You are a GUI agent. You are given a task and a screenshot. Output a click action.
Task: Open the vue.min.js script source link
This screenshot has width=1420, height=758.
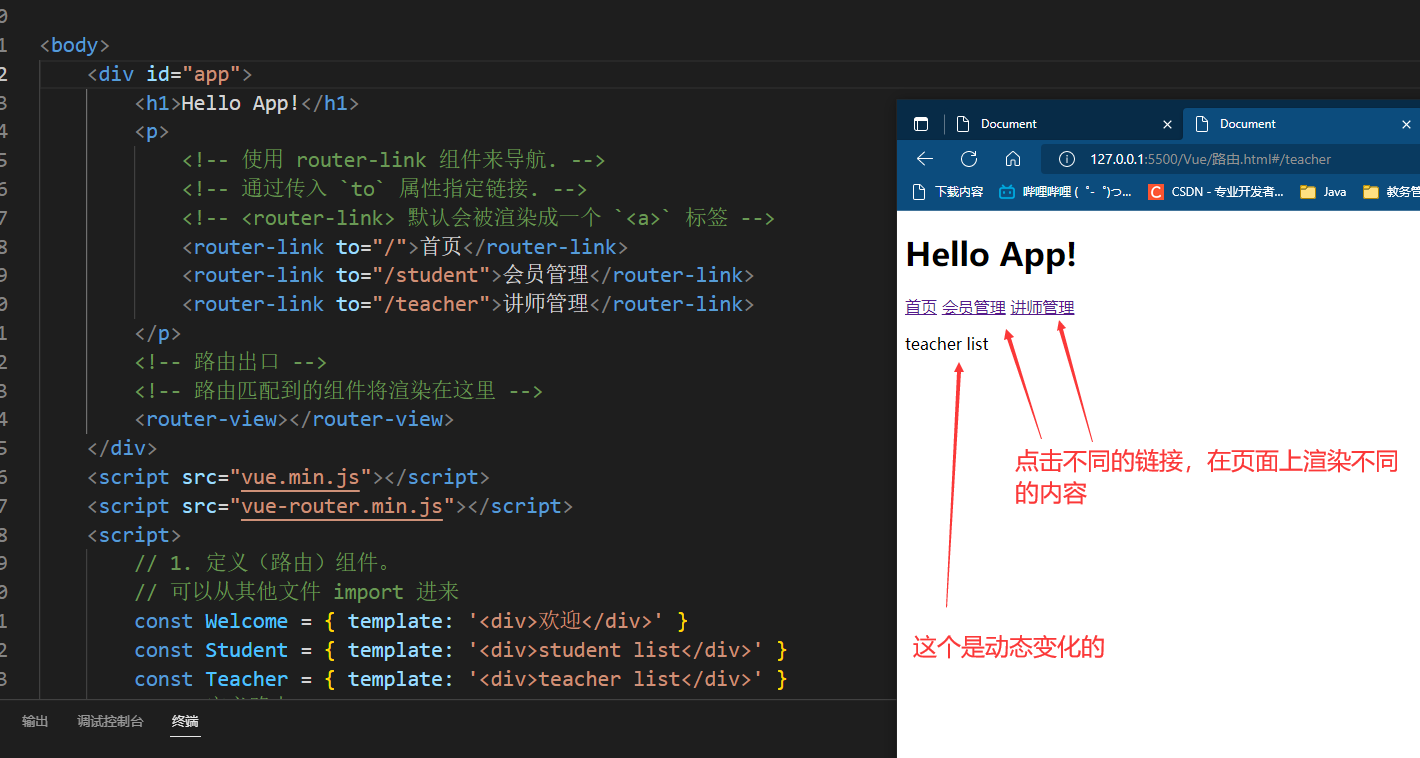tap(300, 477)
